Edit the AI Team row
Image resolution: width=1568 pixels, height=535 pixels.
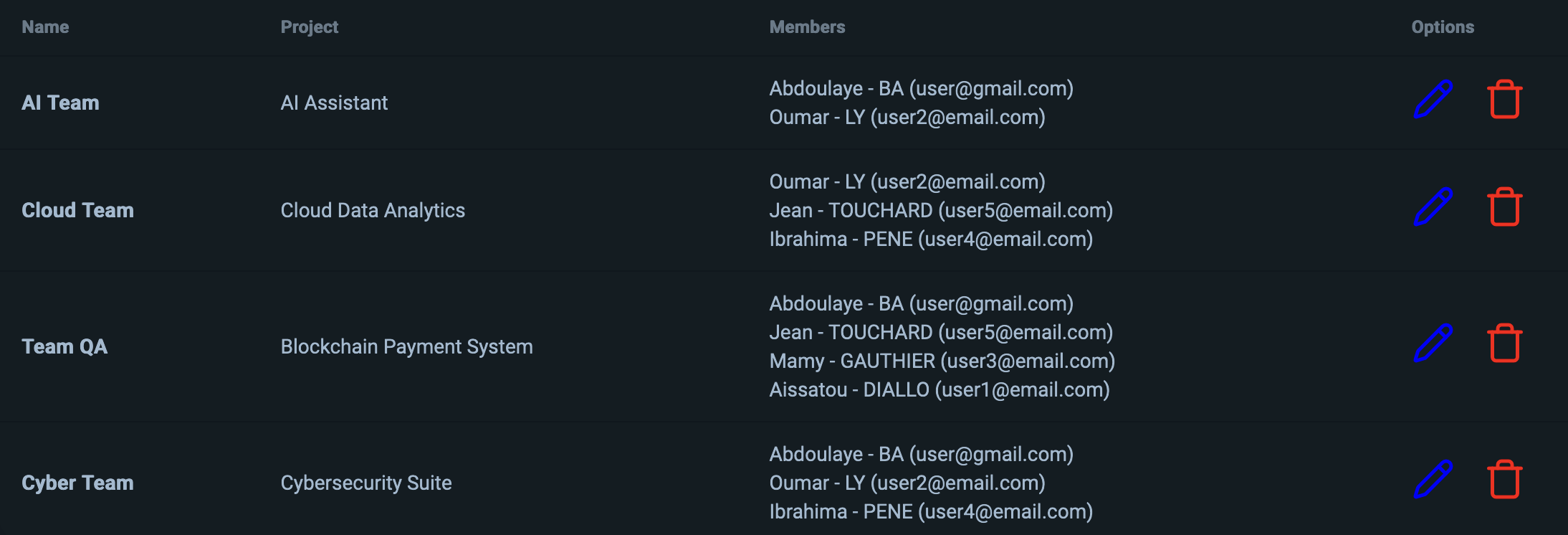click(1433, 100)
